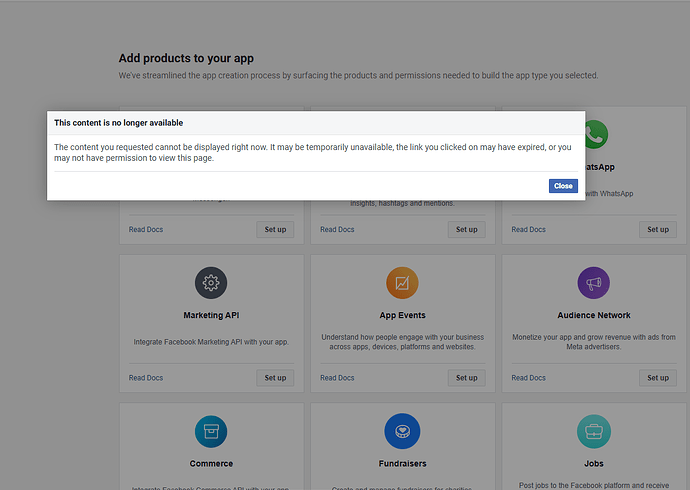The image size is (690, 490).
Task: Open Read Docs for App Events
Action: click(337, 378)
